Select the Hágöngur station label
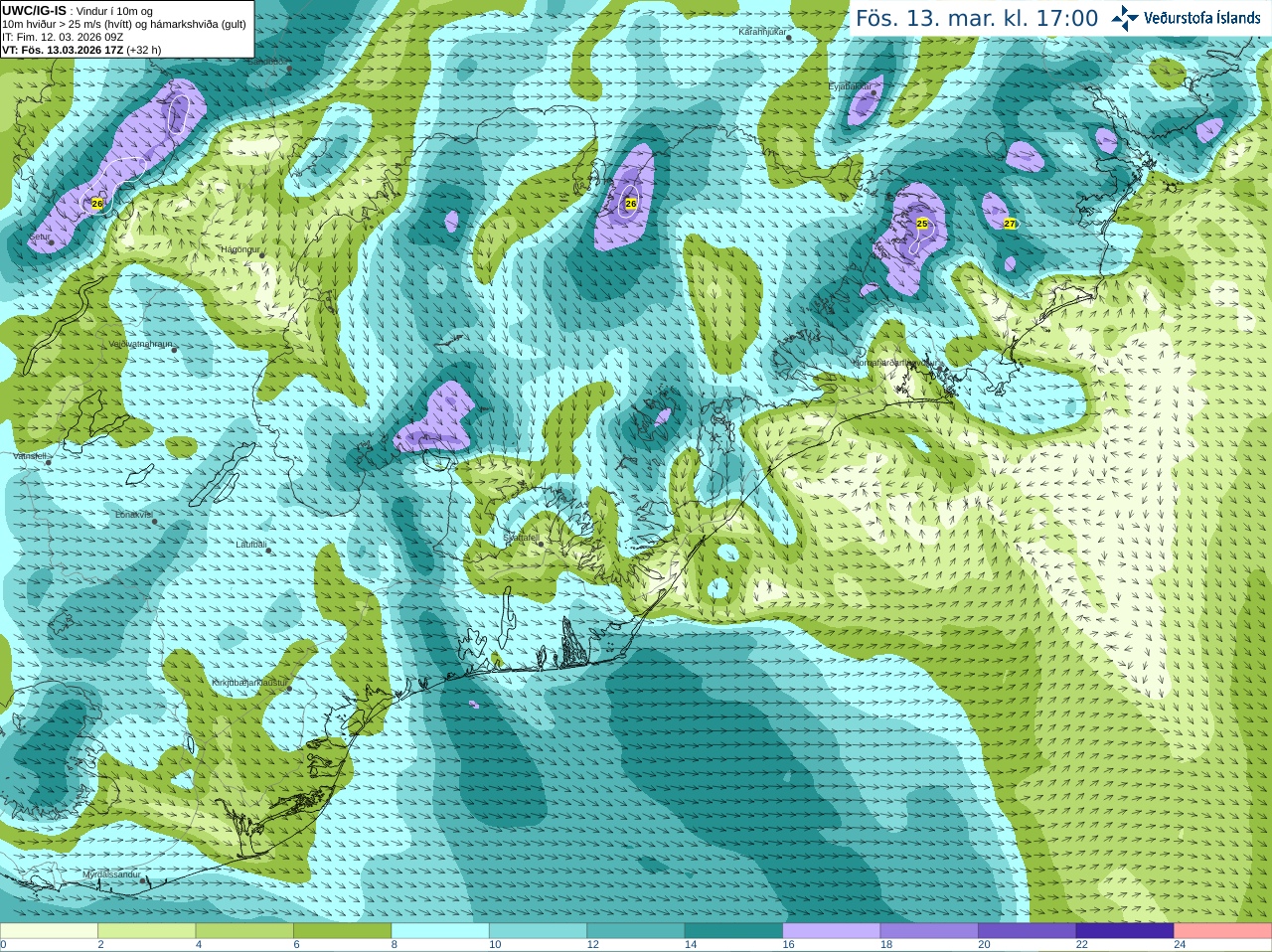This screenshot has height=952, width=1272. (x=239, y=249)
